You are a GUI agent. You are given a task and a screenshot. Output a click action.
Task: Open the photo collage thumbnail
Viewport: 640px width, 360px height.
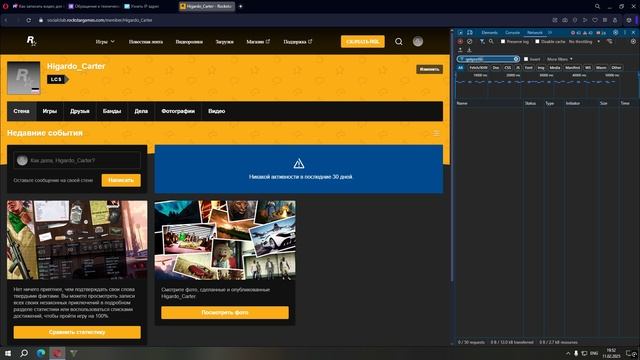[x=225, y=240]
